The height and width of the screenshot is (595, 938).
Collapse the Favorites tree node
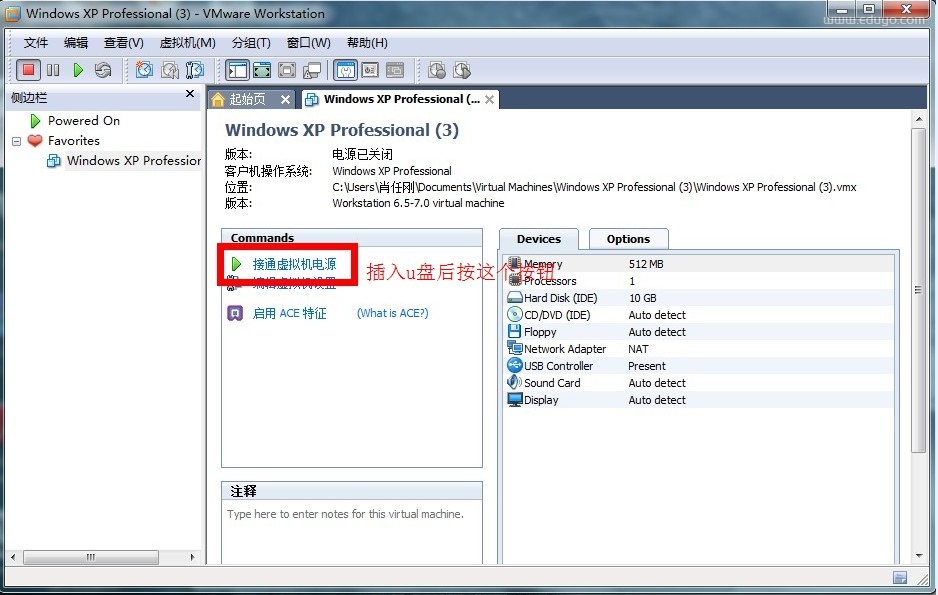(17, 141)
